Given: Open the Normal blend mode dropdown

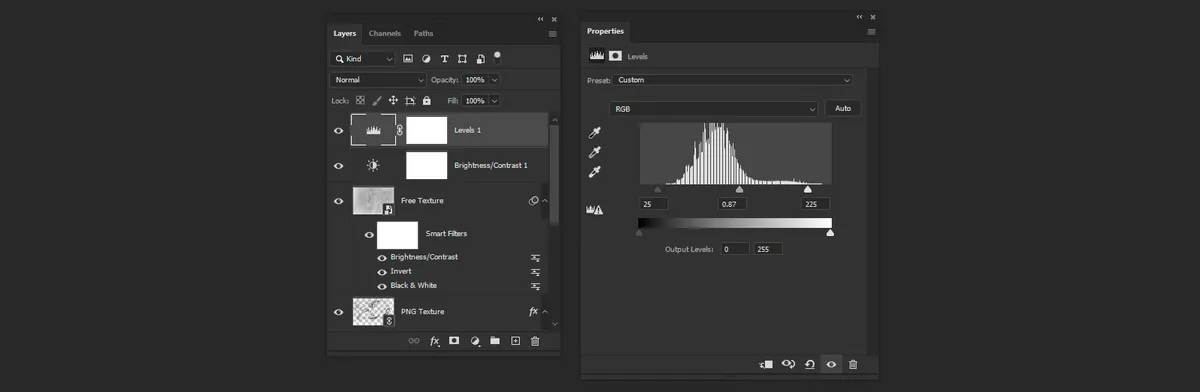Looking at the screenshot, I should point(378,79).
